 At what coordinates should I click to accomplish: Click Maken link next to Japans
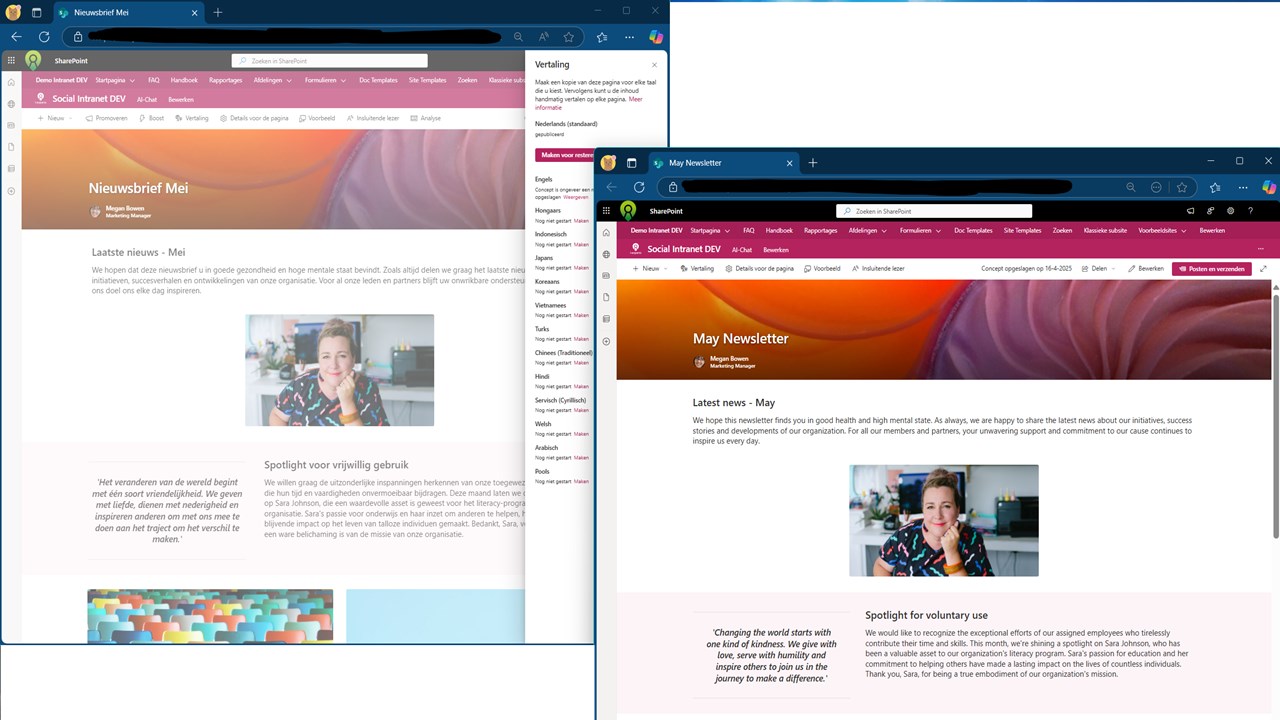581,267
